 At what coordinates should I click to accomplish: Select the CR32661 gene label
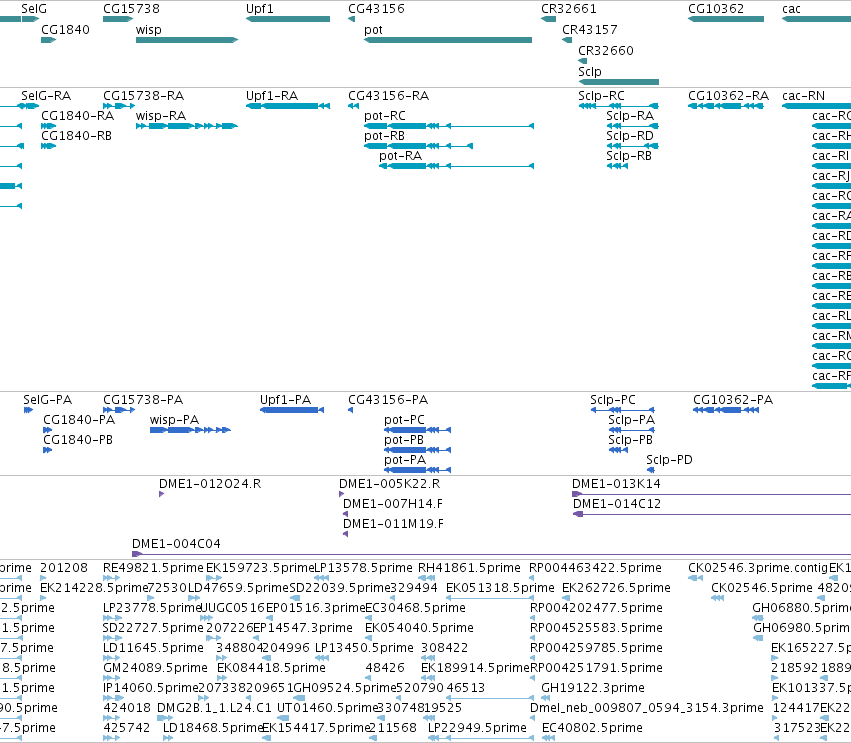tap(569, 9)
